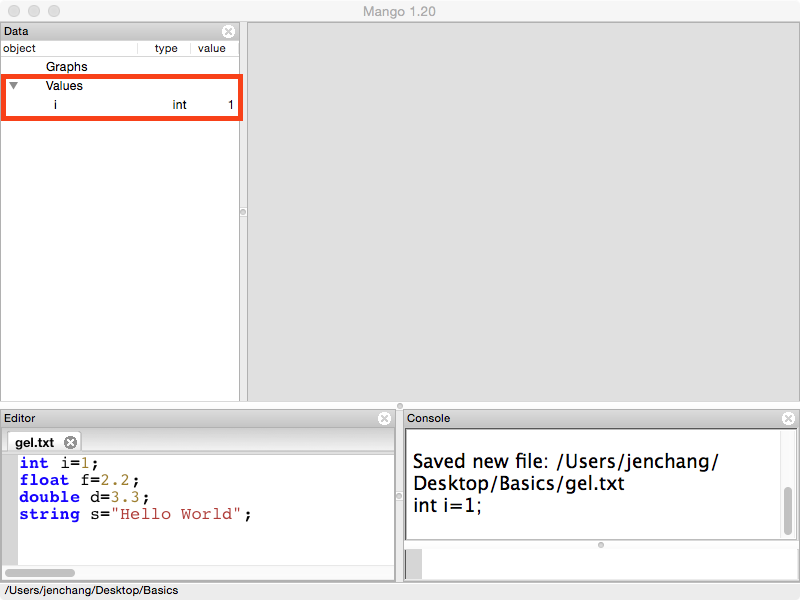Click the value column header

point(212,48)
